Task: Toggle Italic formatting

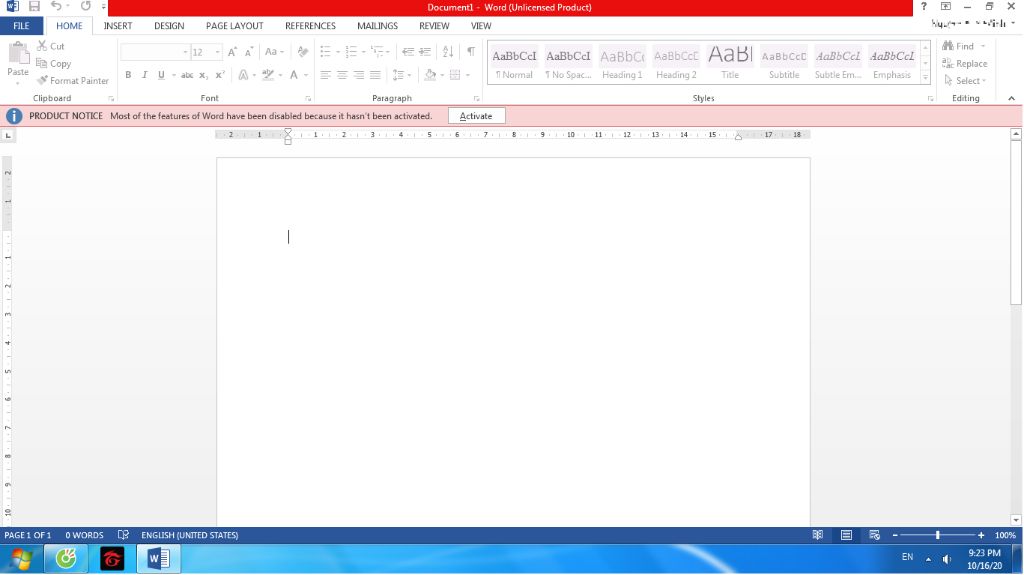Action: (x=144, y=75)
